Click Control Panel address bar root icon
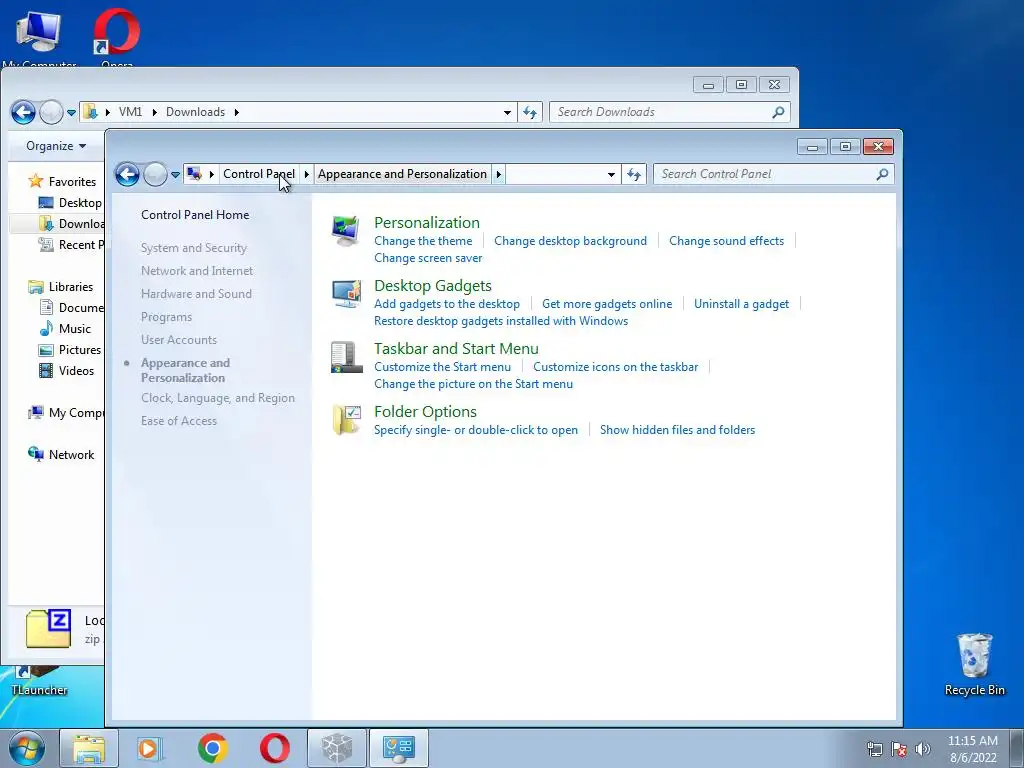Image resolution: width=1024 pixels, height=768 pixels. click(x=193, y=174)
